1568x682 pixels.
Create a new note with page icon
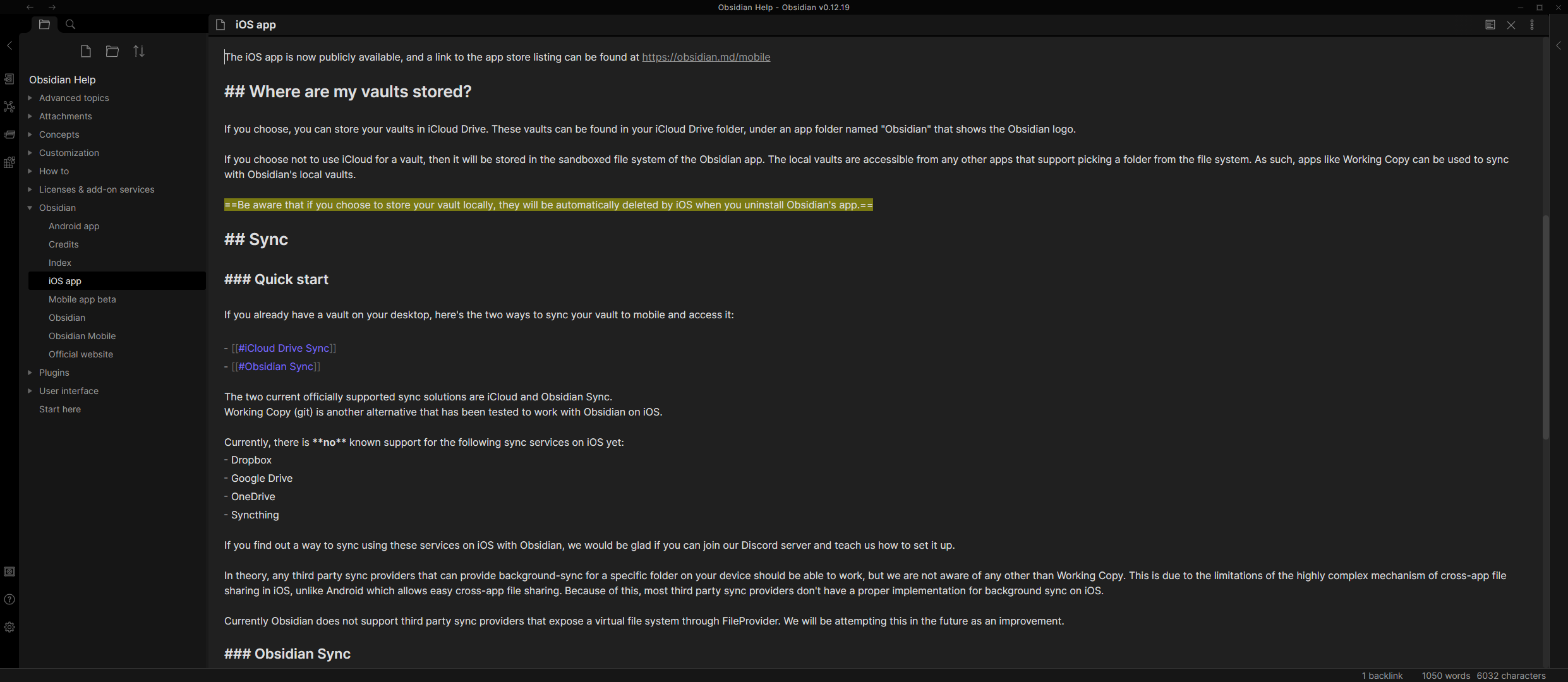point(86,51)
